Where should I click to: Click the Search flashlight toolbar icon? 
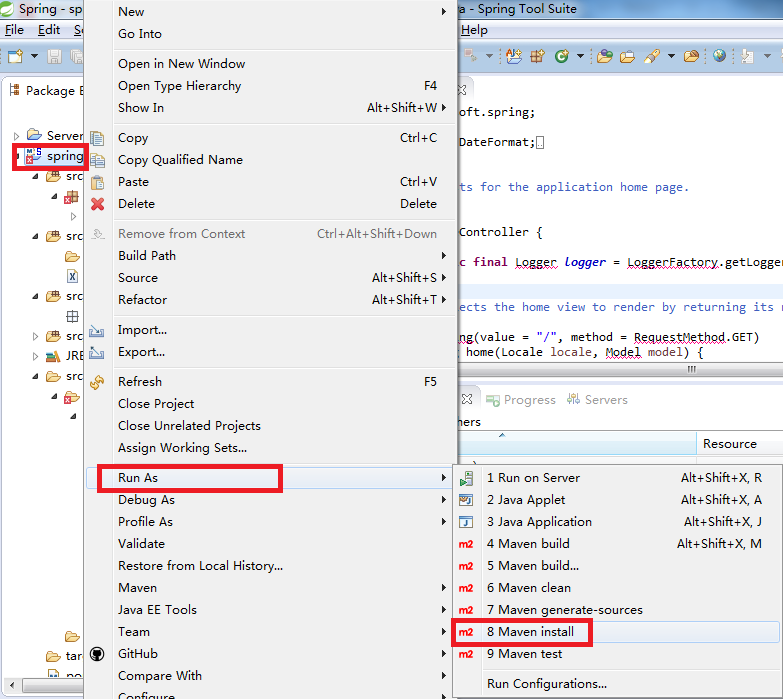651,56
